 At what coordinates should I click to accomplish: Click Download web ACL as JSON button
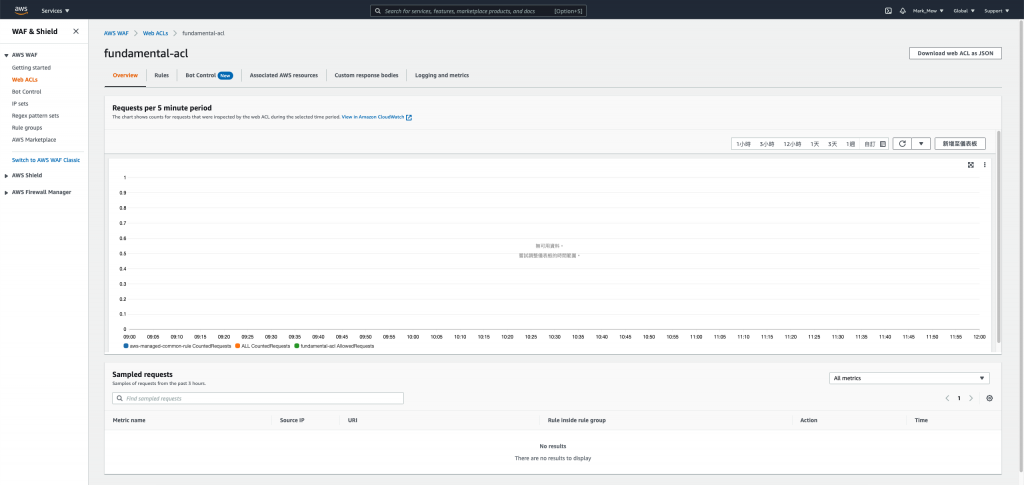tap(955, 54)
